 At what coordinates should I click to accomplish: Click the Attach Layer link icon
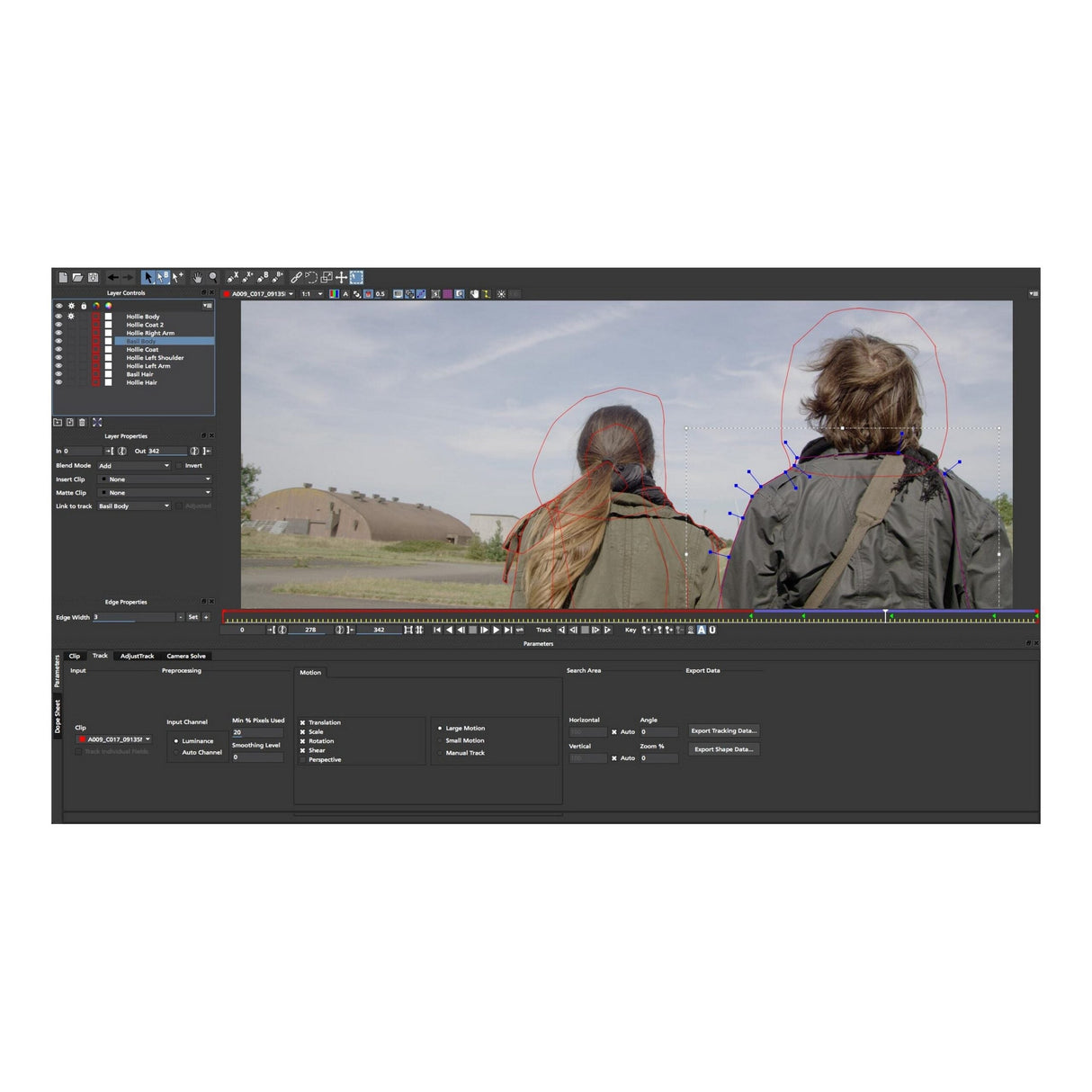click(296, 278)
